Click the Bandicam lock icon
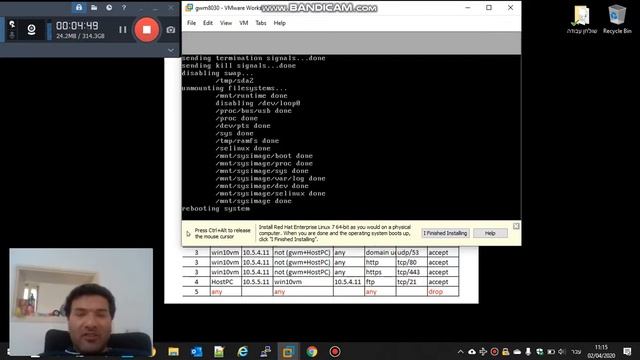The width and height of the screenshot is (640, 360). point(79,7)
